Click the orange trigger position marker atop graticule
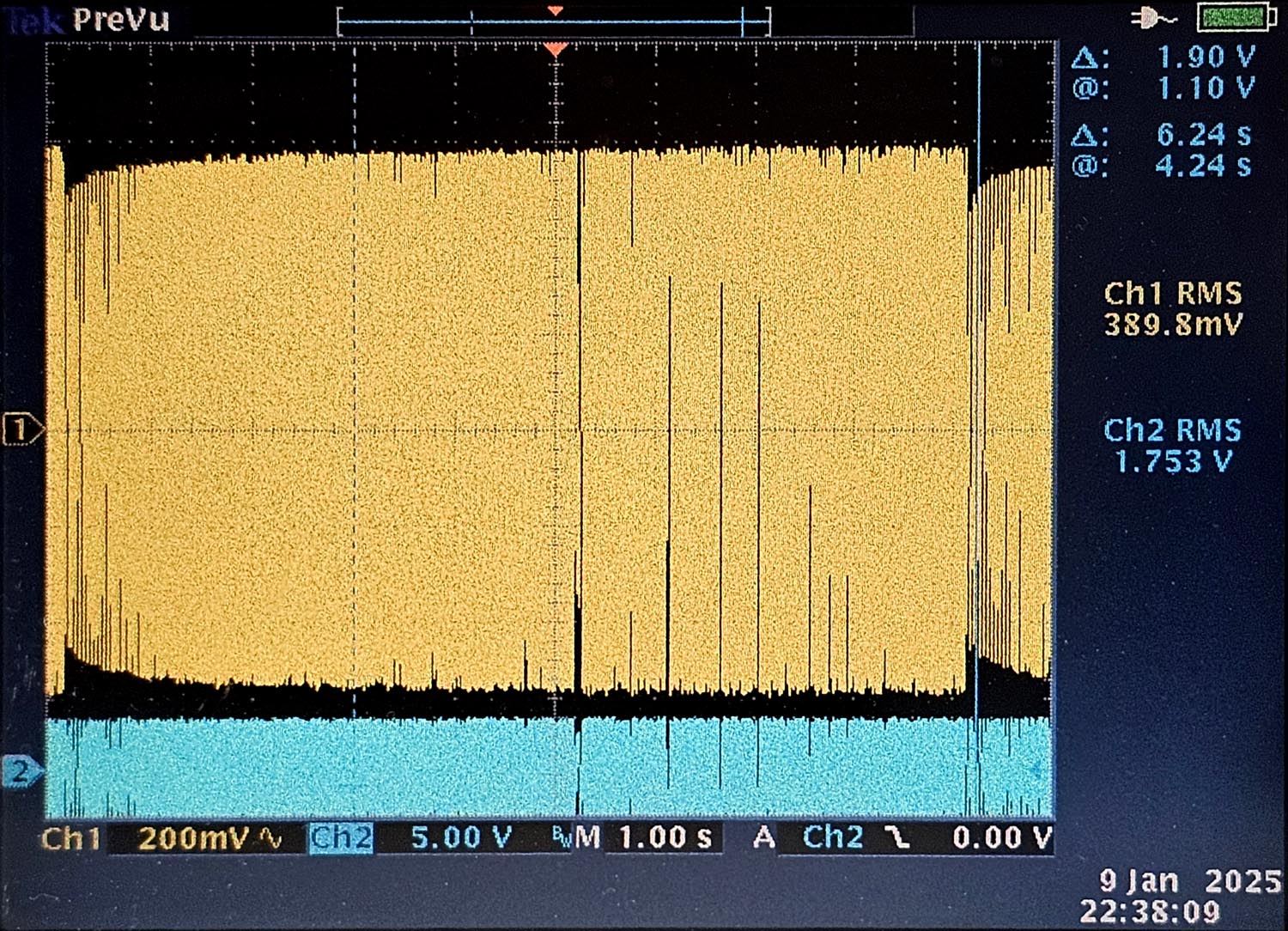Screen dimensions: 1288x931 (x=556, y=50)
